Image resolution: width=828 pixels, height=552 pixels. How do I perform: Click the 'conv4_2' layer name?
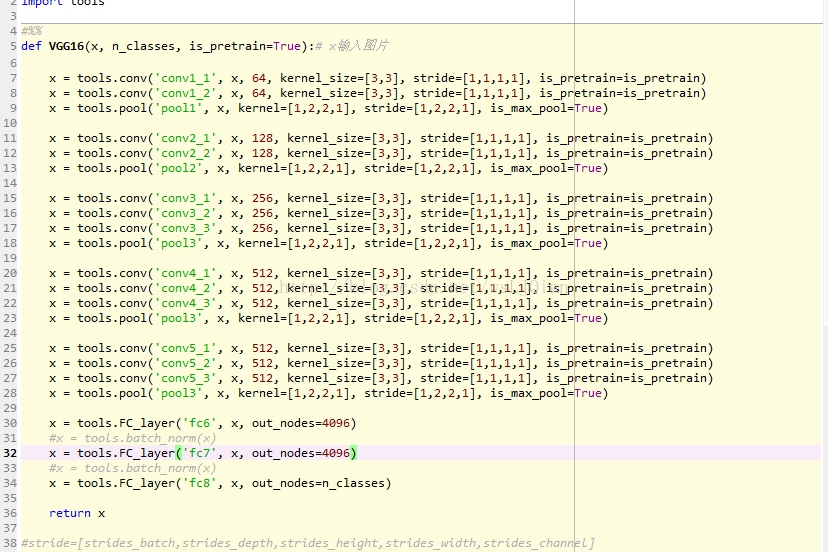[185, 288]
